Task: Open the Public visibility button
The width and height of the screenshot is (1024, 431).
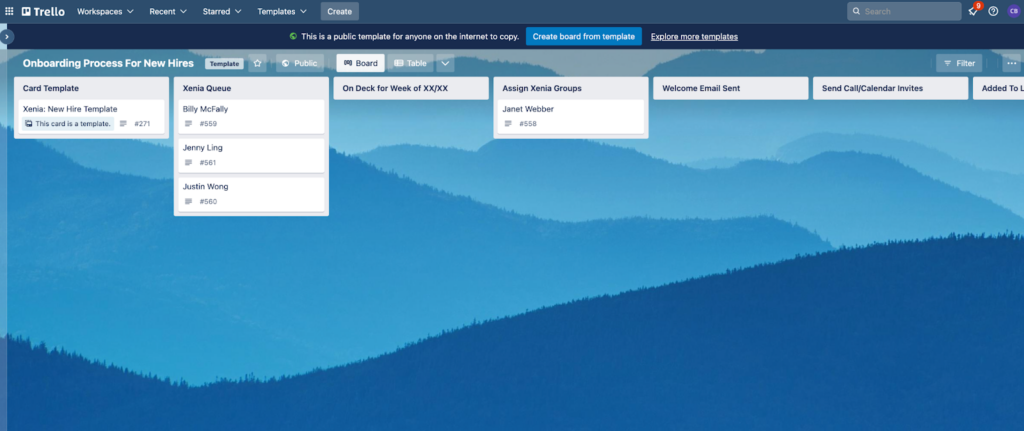Action: [x=300, y=63]
